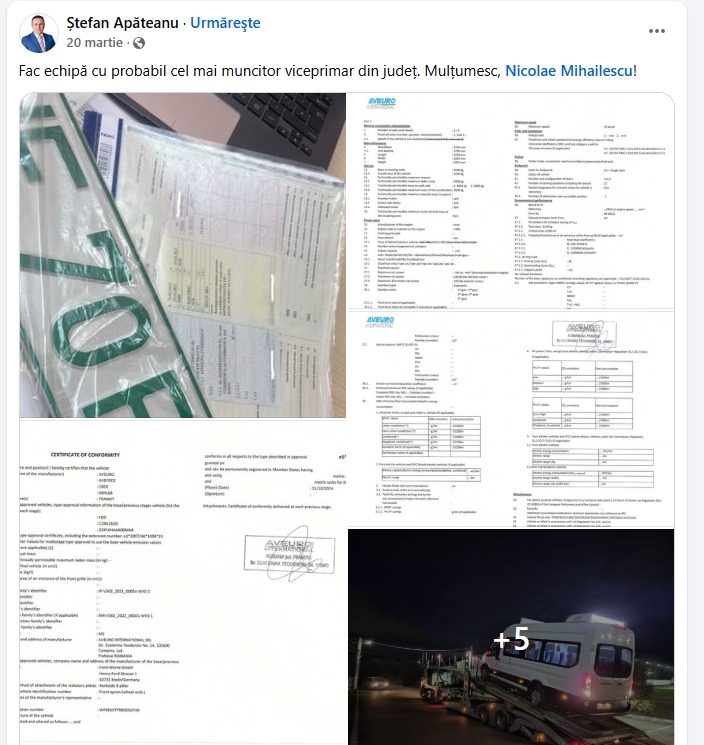Open Ștefan Apăteanu's profile picture
Screen dimensions: 704x745
[x=38, y=33]
